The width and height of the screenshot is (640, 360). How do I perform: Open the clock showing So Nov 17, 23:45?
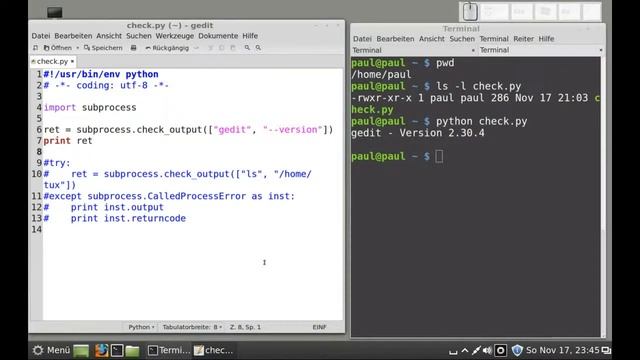coord(562,350)
